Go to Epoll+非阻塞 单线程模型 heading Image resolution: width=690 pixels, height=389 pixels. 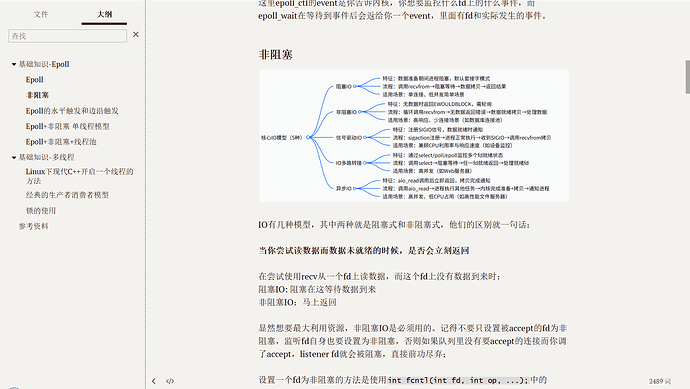coord(67,126)
